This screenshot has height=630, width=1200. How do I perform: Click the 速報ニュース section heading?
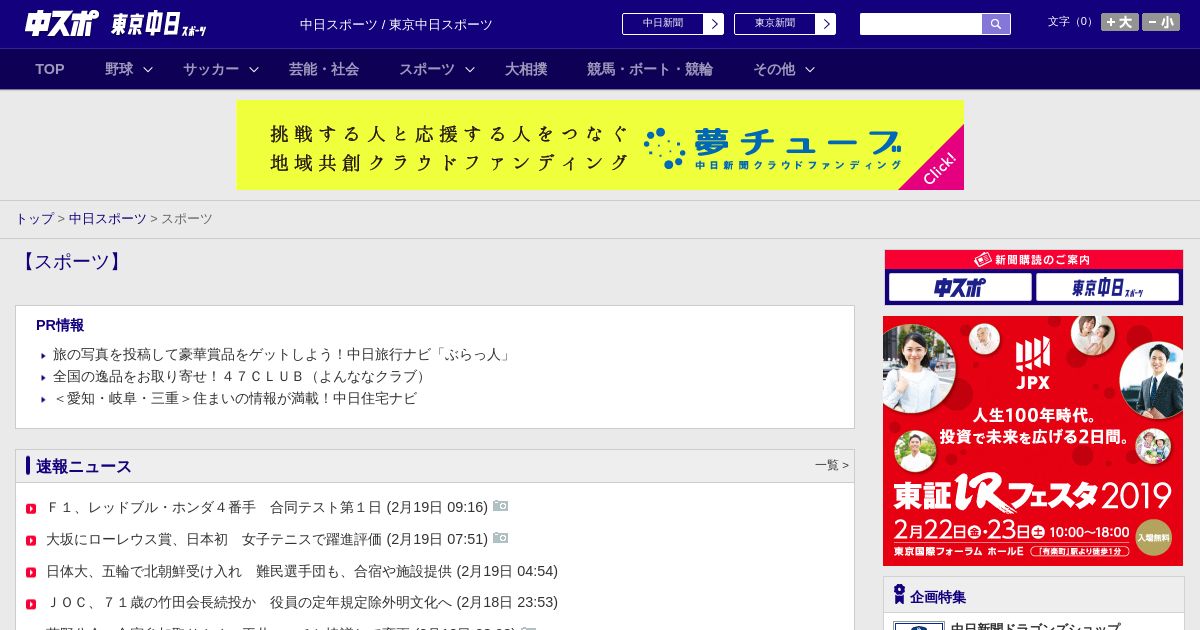84,466
